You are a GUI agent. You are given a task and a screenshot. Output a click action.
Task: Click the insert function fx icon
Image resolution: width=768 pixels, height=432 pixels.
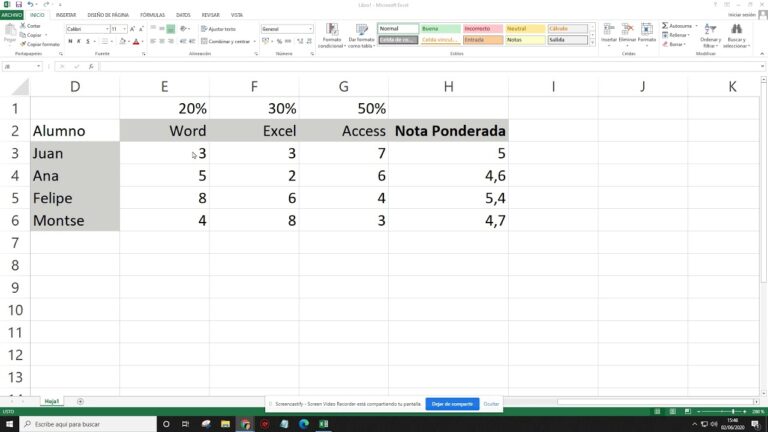tap(91, 66)
